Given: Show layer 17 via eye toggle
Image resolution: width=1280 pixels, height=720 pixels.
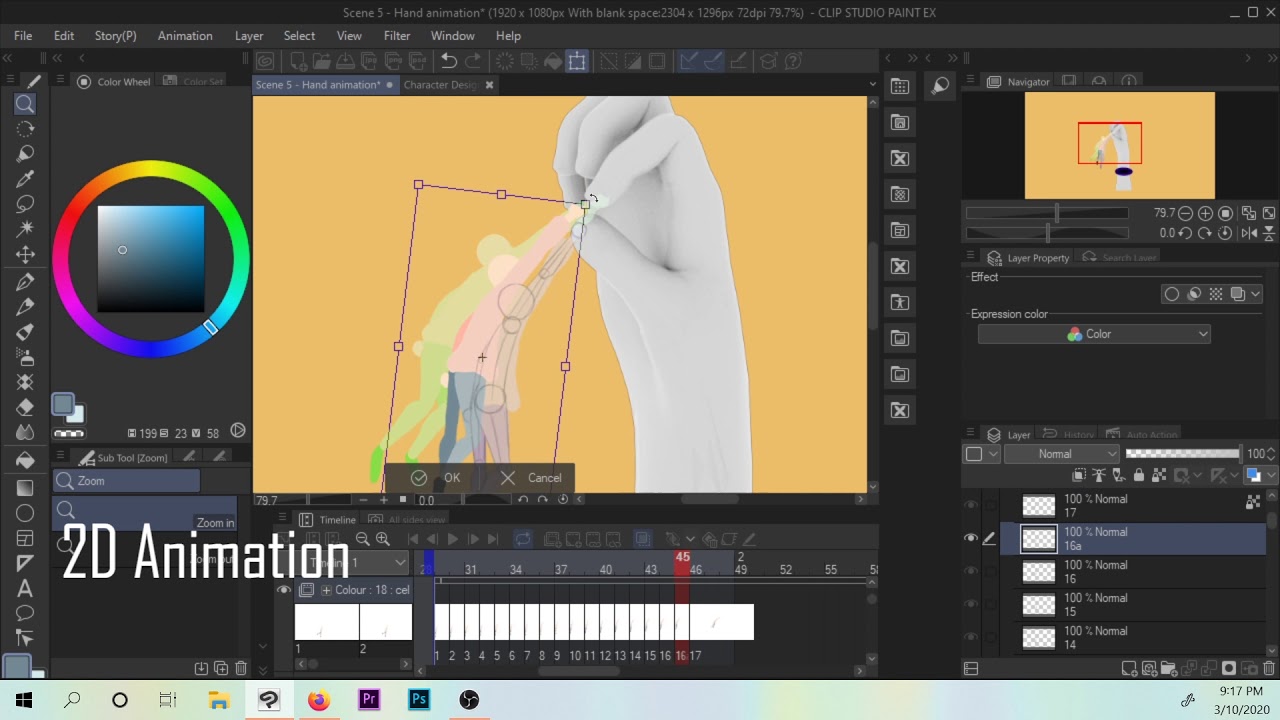Looking at the screenshot, I should pos(970,505).
